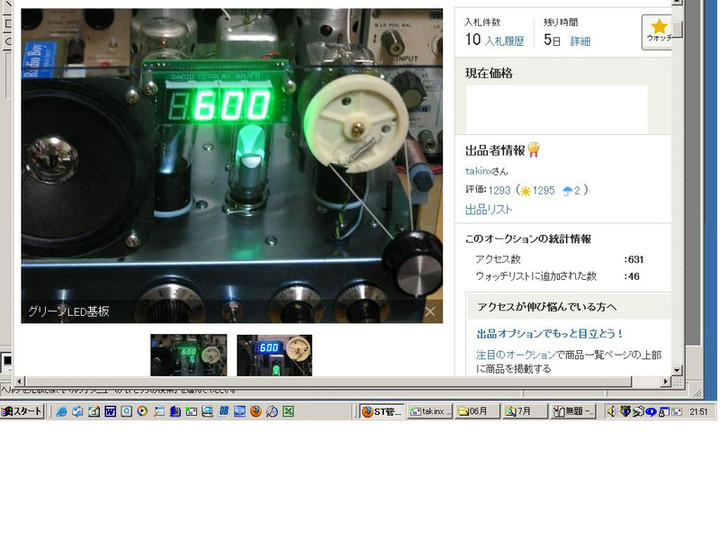
Task: Select the green LED board thumbnail
Action: [x=188, y=355]
